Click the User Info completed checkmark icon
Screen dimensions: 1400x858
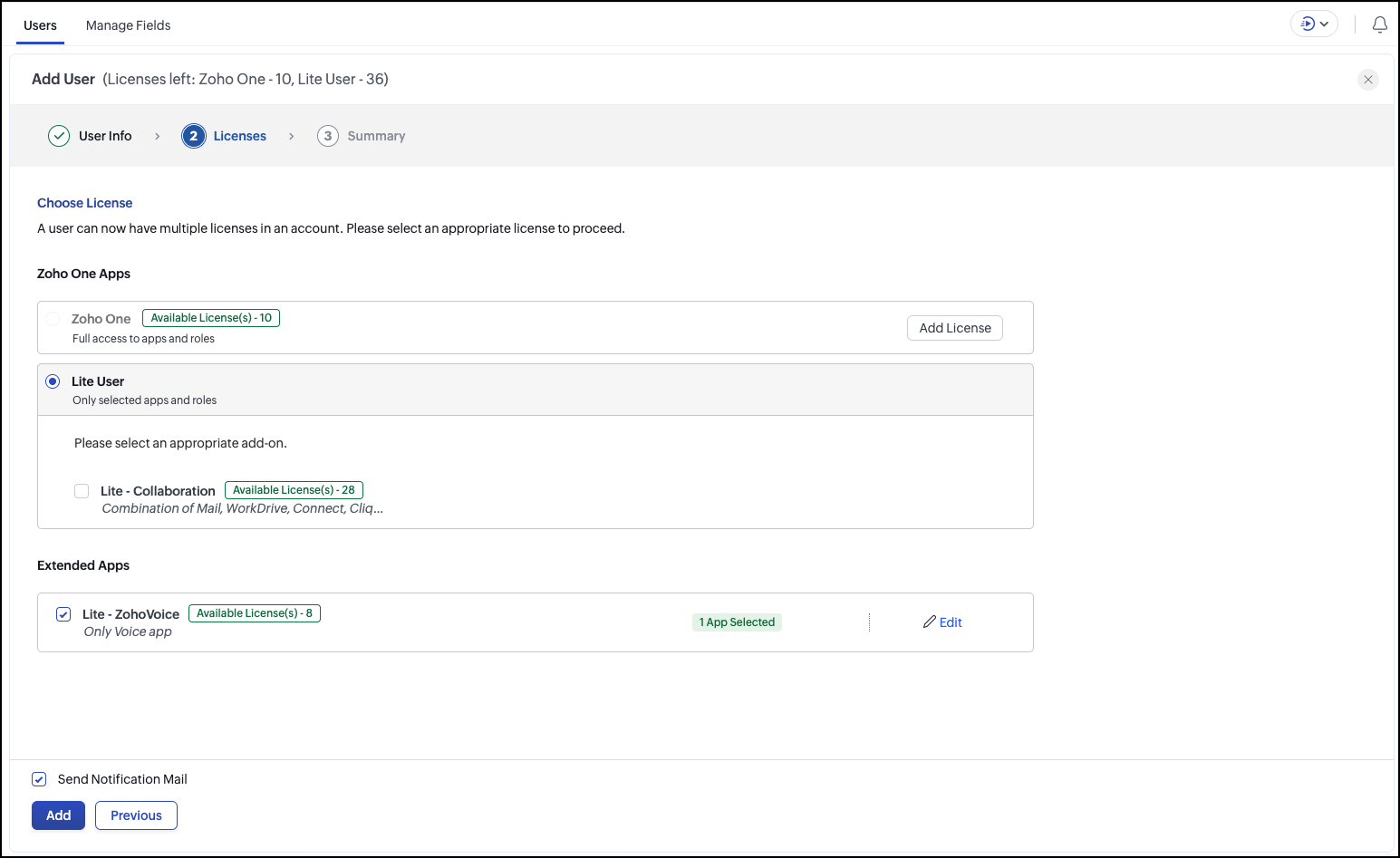click(x=59, y=136)
